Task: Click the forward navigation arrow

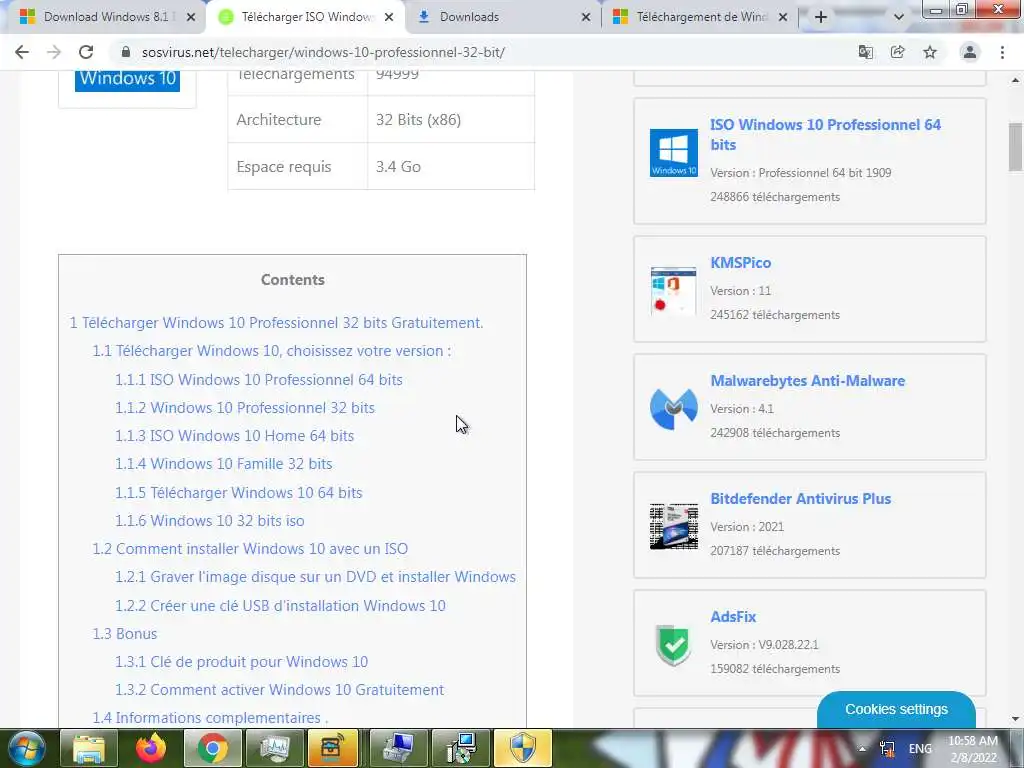Action: 54,52
